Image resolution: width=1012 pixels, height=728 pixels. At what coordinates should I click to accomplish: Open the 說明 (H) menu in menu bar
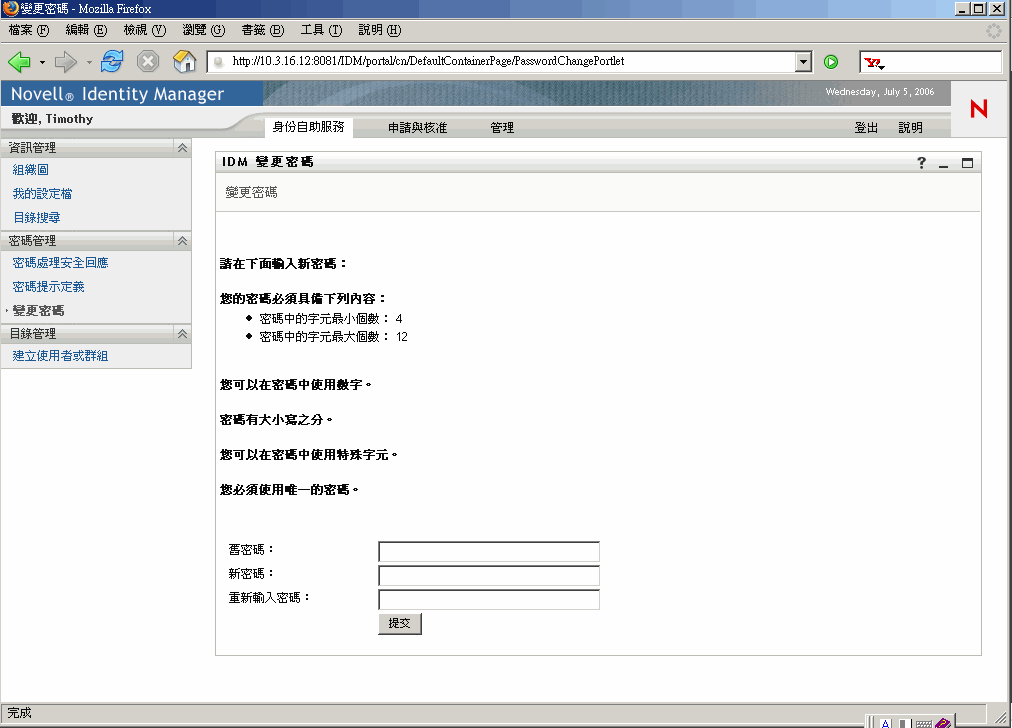[380, 30]
